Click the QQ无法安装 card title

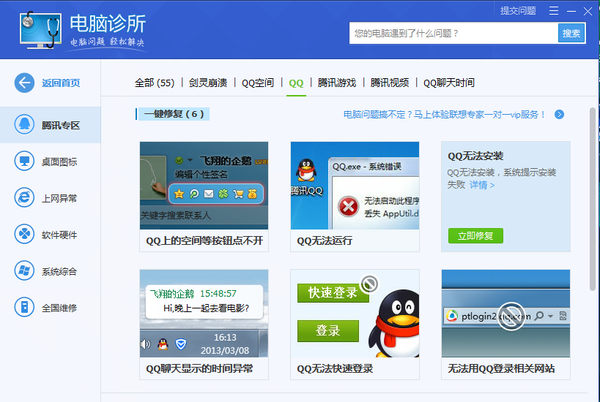pos(475,156)
